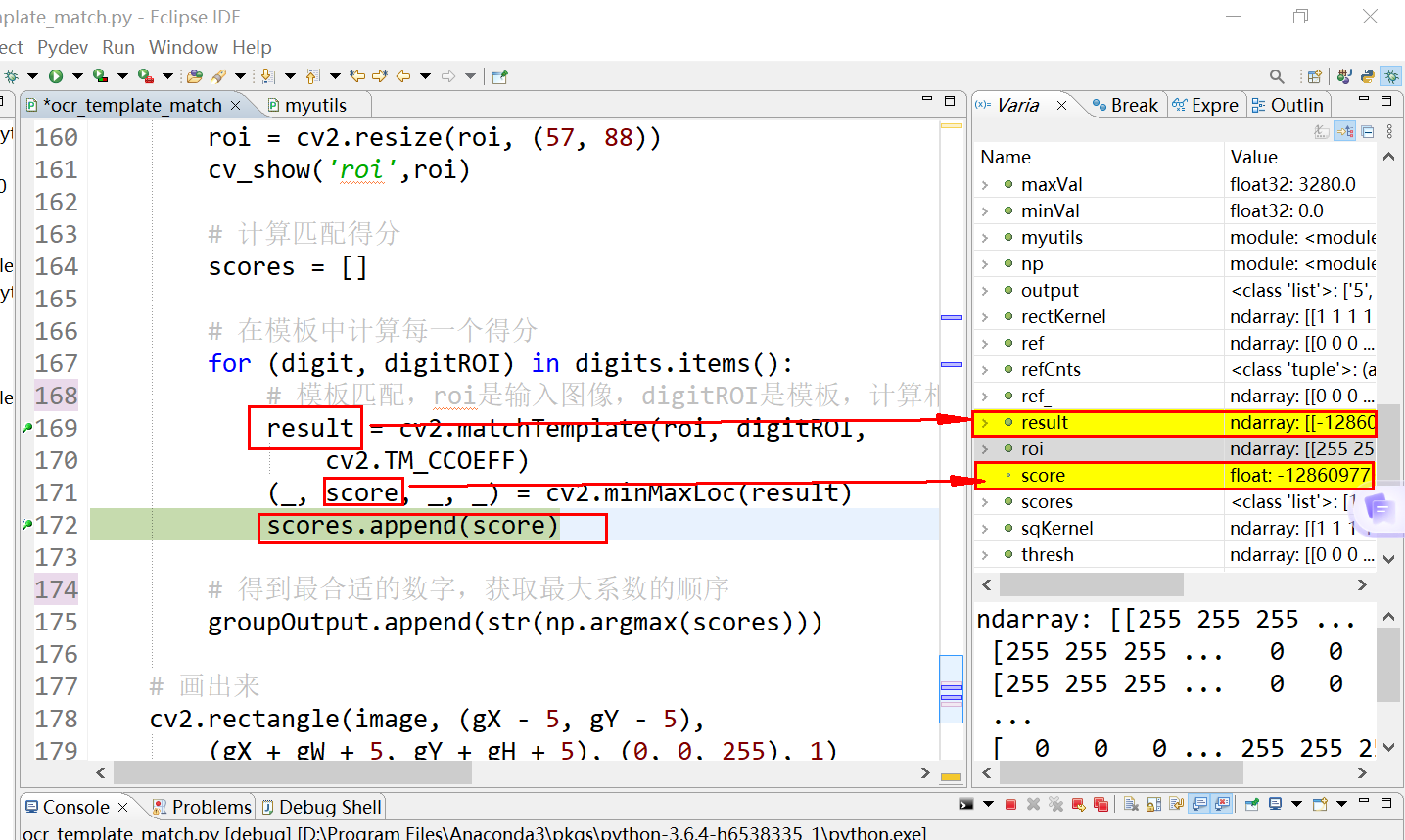Click Remove All Terminated Launches icon
The height and width of the screenshot is (840, 1405).
click(x=1055, y=804)
